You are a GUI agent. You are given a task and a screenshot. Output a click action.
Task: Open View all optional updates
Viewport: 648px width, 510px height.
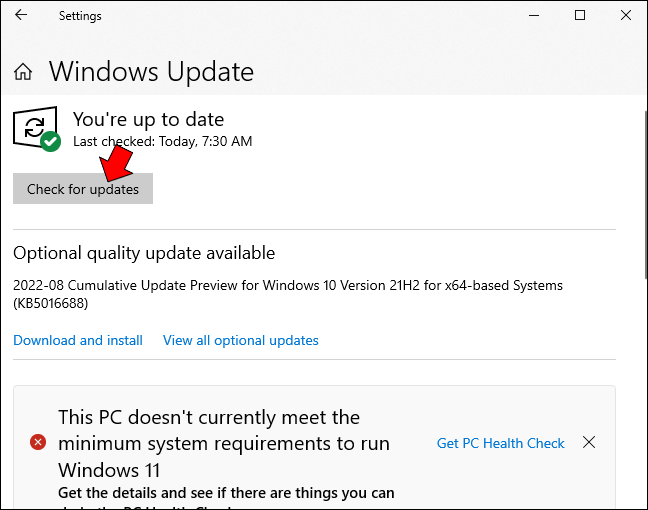pyautogui.click(x=241, y=340)
